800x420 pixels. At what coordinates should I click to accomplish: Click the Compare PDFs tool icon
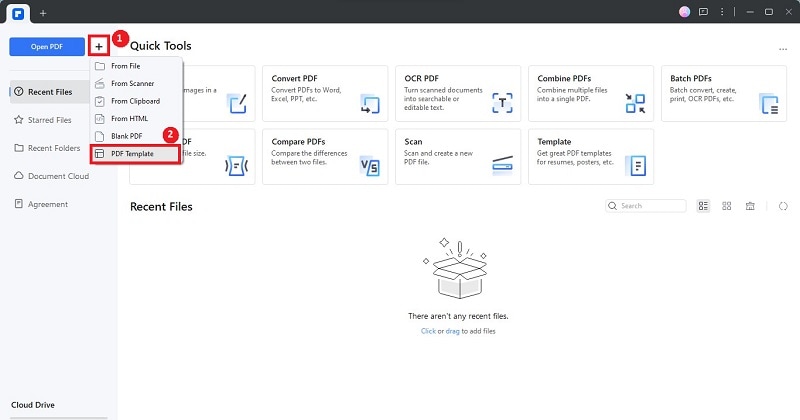(x=369, y=165)
